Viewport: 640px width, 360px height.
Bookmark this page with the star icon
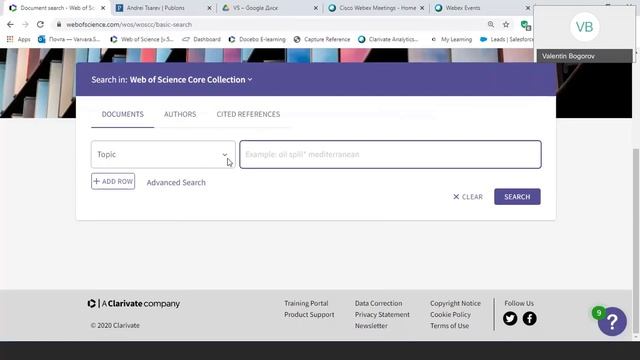(x=506, y=24)
